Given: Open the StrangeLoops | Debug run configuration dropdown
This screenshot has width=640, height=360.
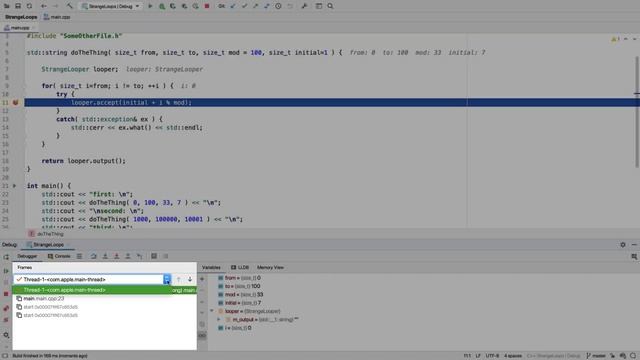Looking at the screenshot, I should [x=111, y=6].
